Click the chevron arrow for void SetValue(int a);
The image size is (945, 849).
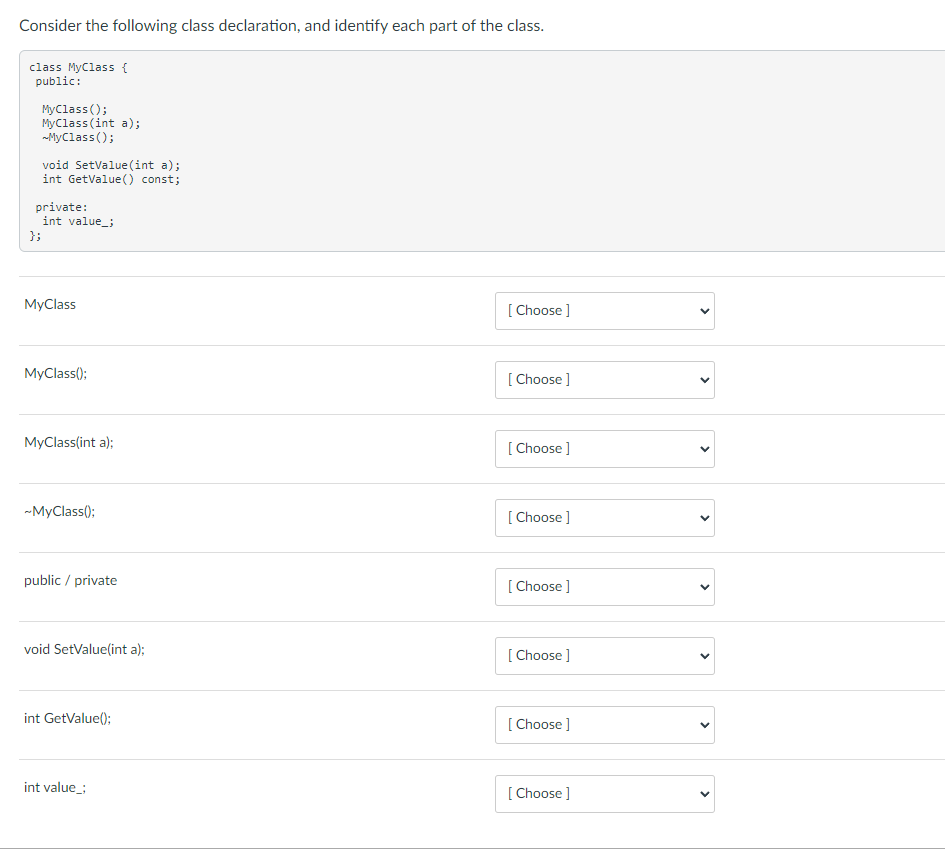tap(704, 656)
